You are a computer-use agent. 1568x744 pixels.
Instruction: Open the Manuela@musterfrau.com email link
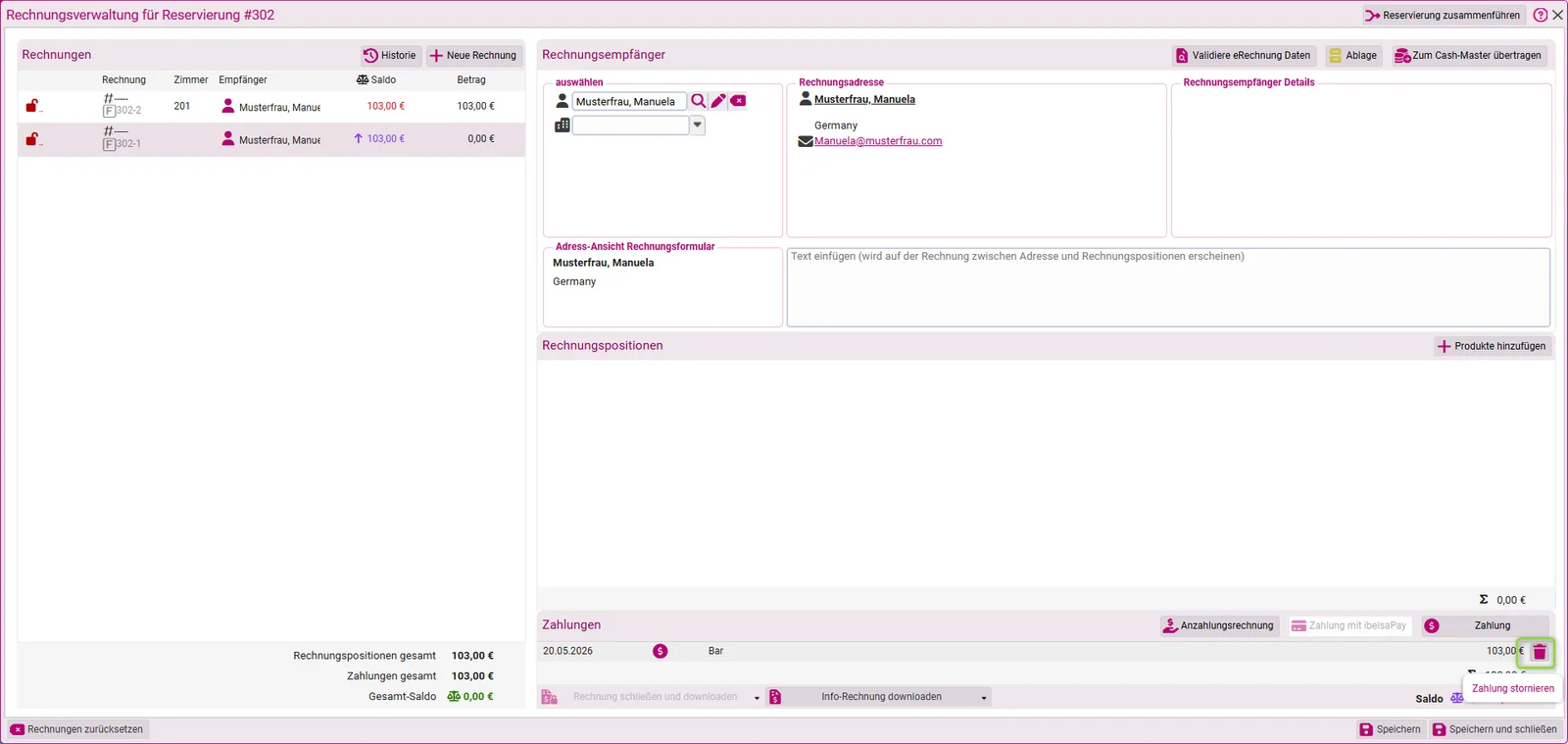click(878, 141)
